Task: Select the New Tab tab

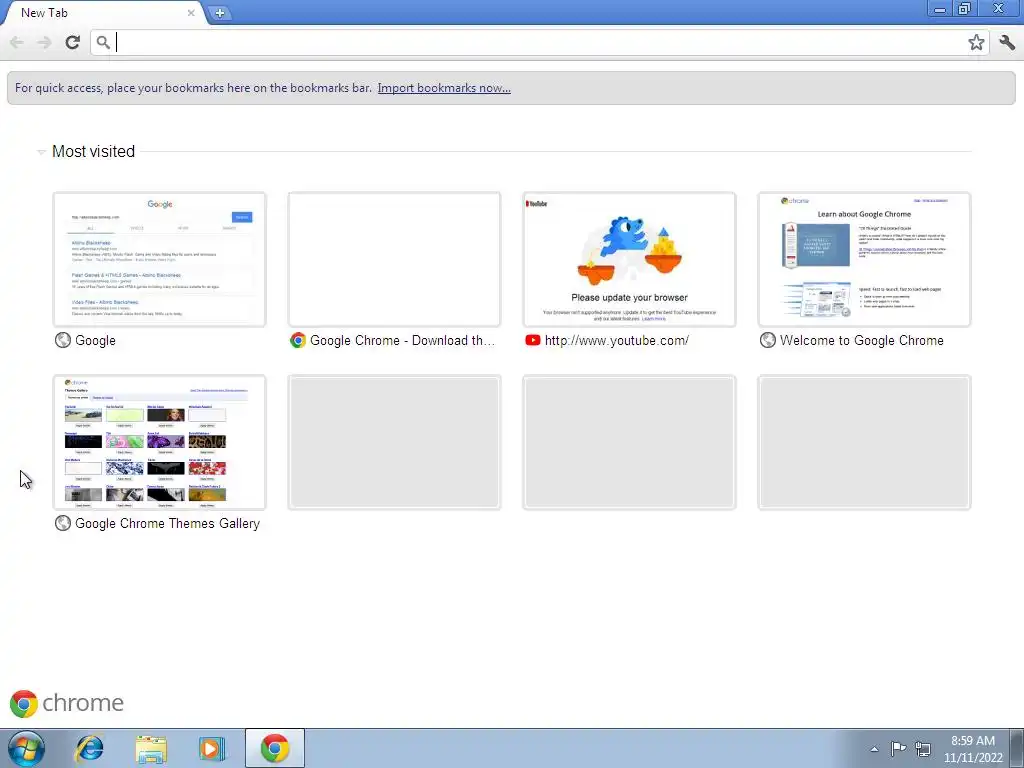Action: click(104, 13)
